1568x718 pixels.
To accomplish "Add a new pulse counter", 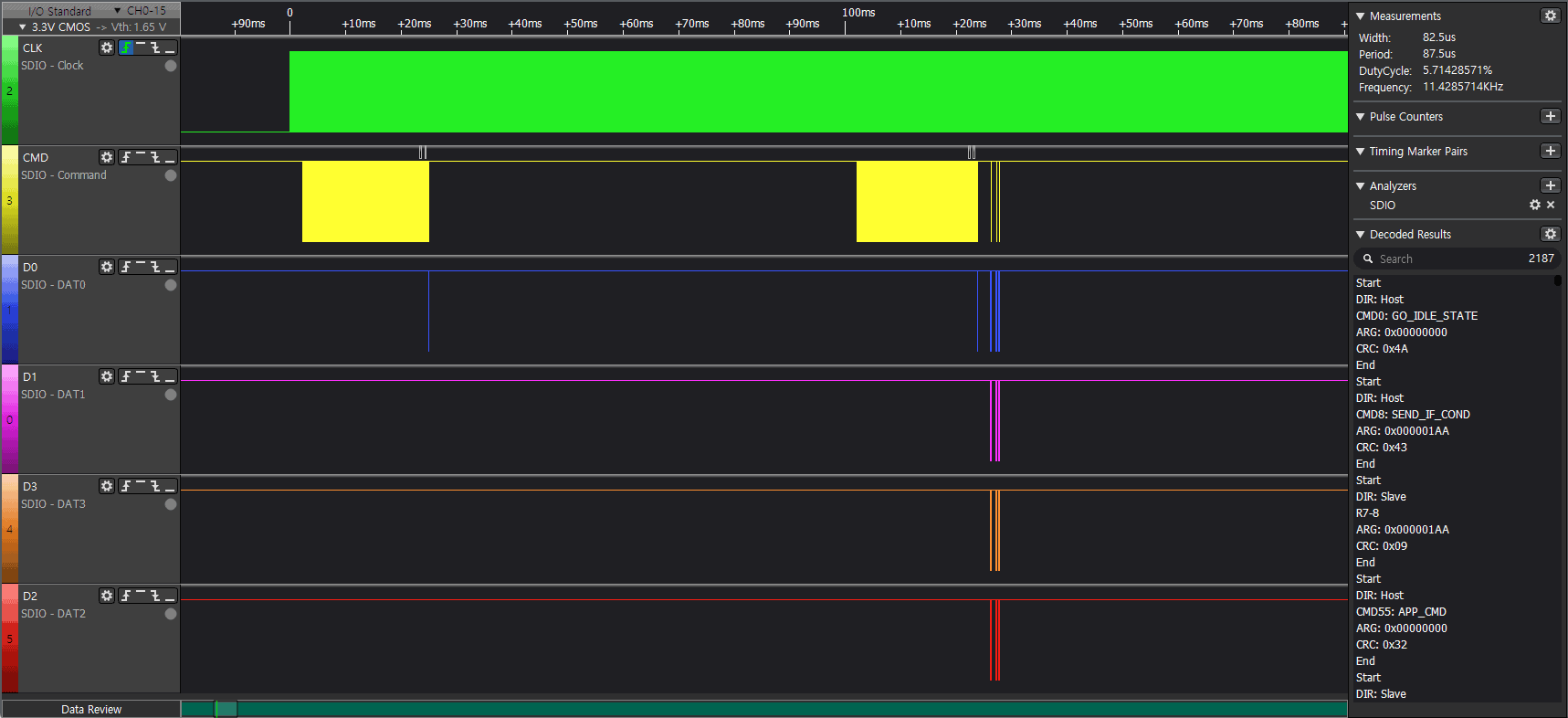I will (x=1550, y=116).
